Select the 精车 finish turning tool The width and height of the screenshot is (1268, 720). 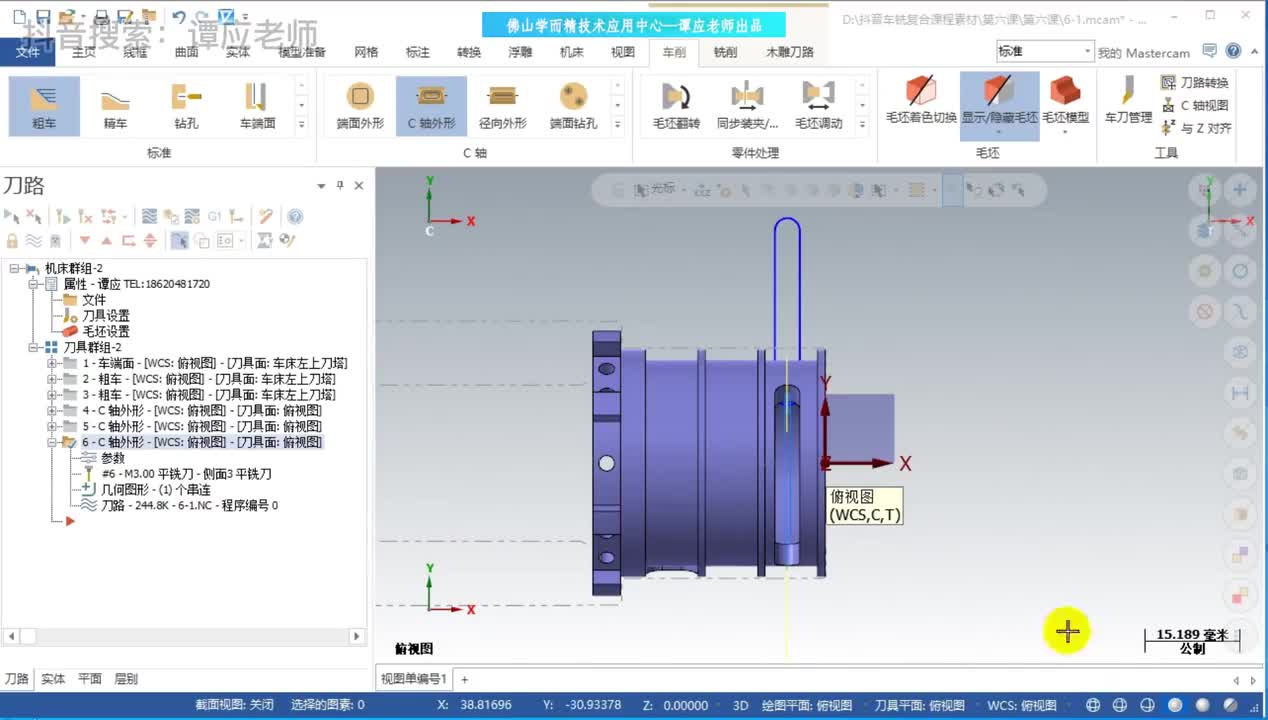coord(115,106)
